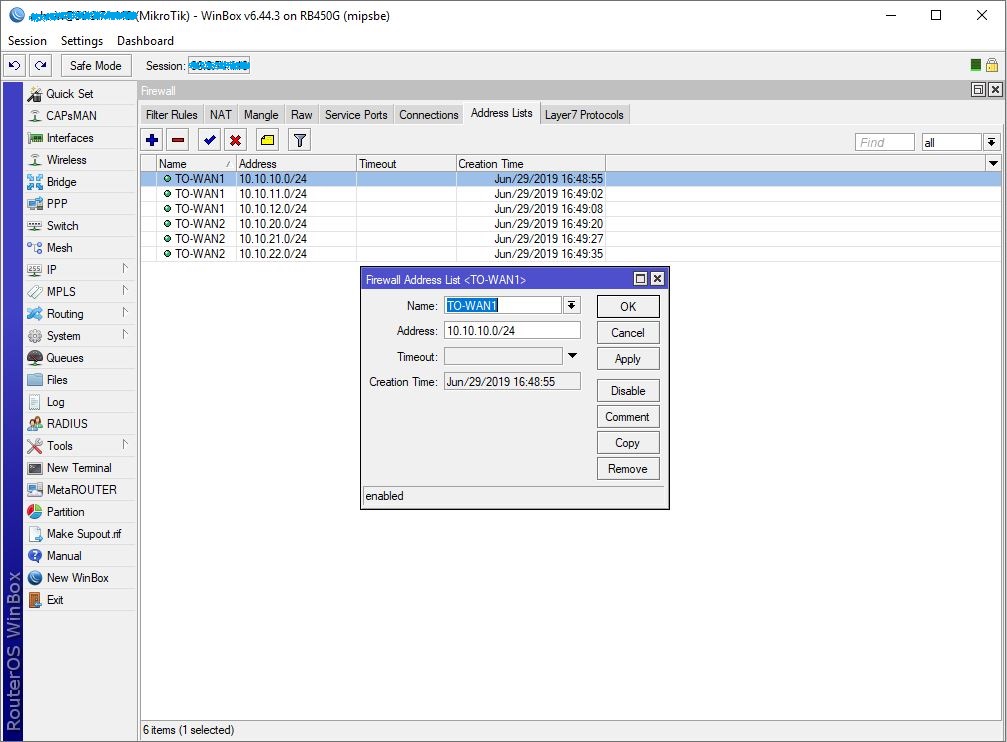Expand the Timeout field arrow
Screen dimensions: 1007x742
(572, 356)
